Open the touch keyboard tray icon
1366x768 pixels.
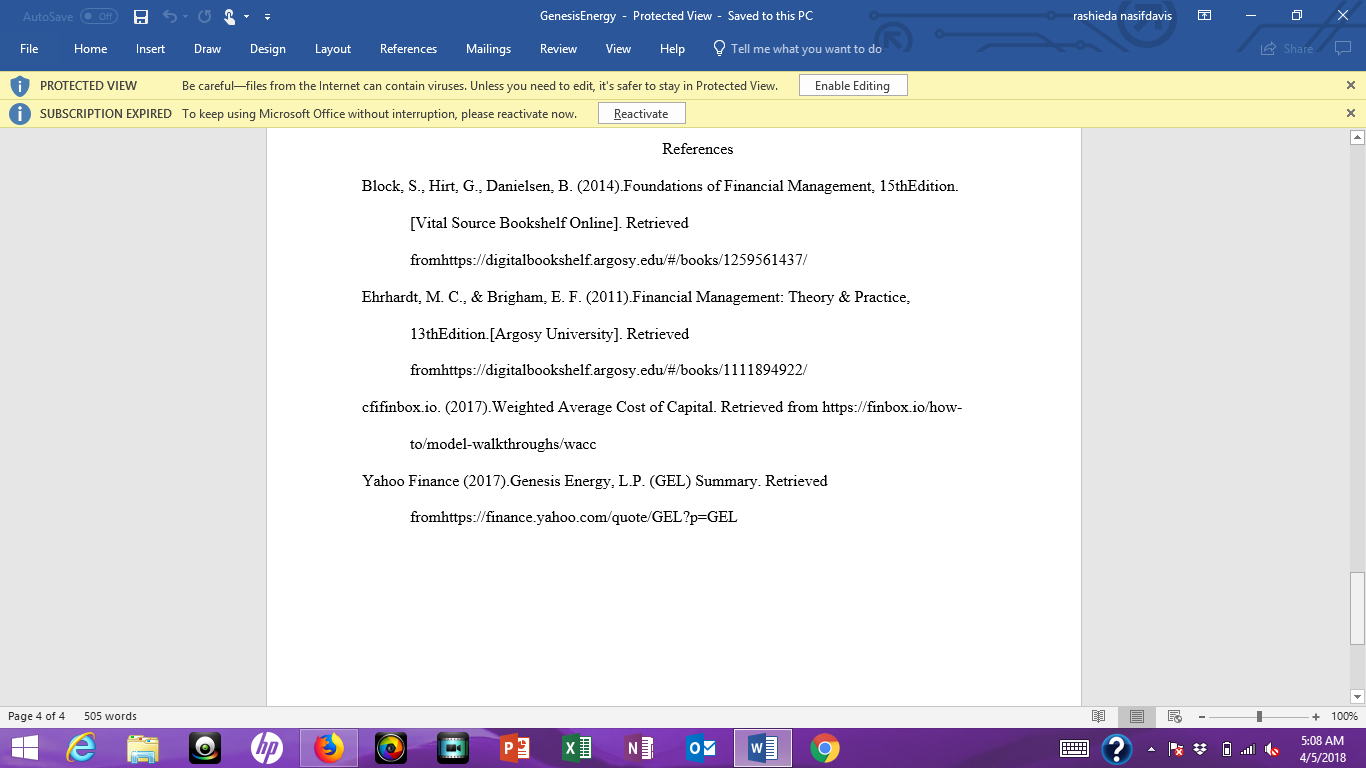point(1075,748)
